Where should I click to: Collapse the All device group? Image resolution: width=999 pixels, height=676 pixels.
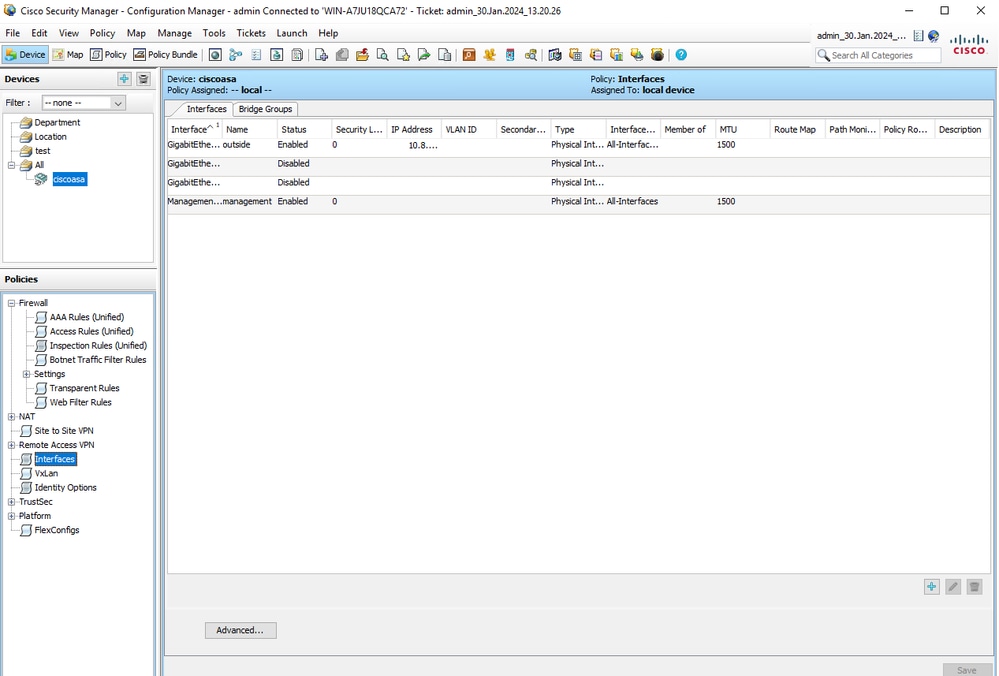(x=11, y=165)
